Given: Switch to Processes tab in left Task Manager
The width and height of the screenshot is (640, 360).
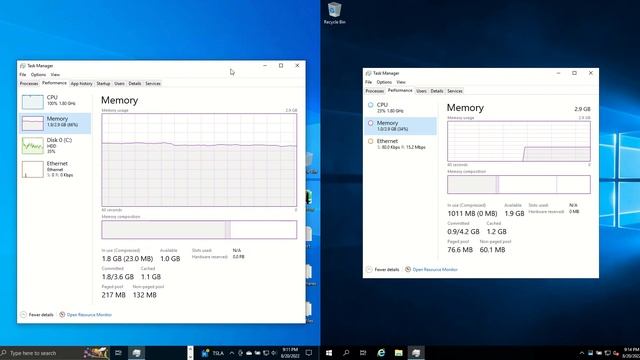Looking at the screenshot, I should [29, 84].
